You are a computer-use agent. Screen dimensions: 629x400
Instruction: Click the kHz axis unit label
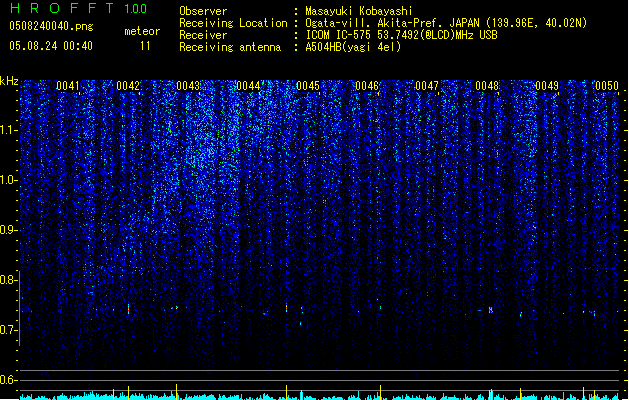(x=9, y=81)
